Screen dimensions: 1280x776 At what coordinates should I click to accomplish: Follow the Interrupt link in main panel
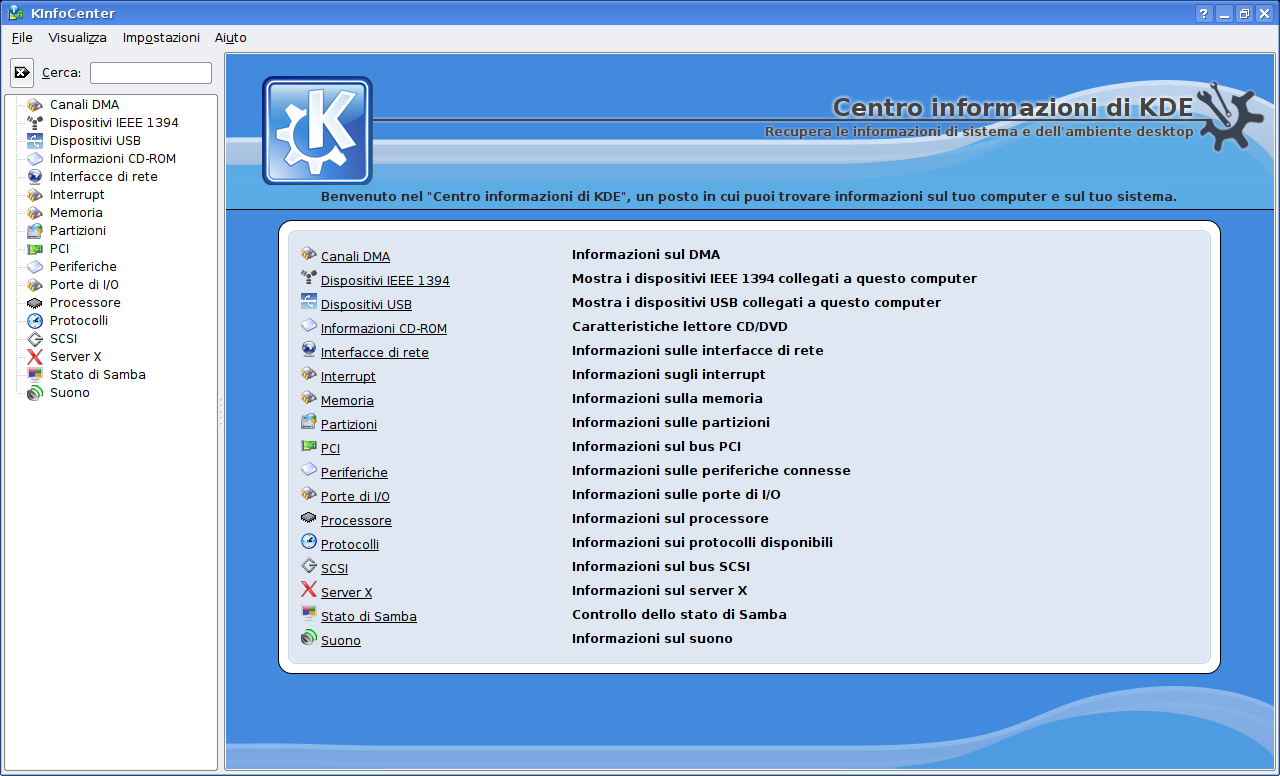[x=348, y=377]
